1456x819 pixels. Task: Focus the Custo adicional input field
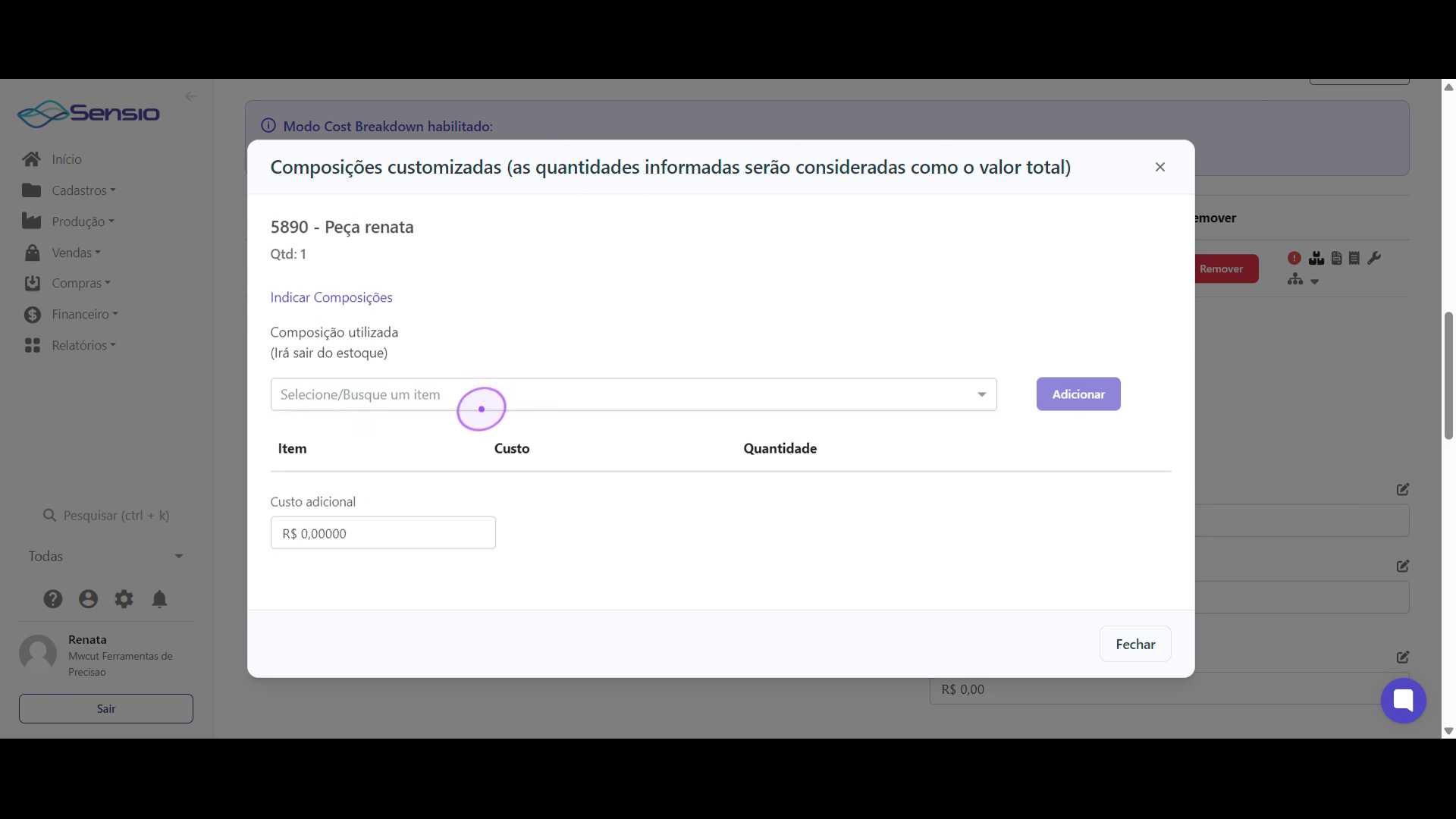(383, 533)
